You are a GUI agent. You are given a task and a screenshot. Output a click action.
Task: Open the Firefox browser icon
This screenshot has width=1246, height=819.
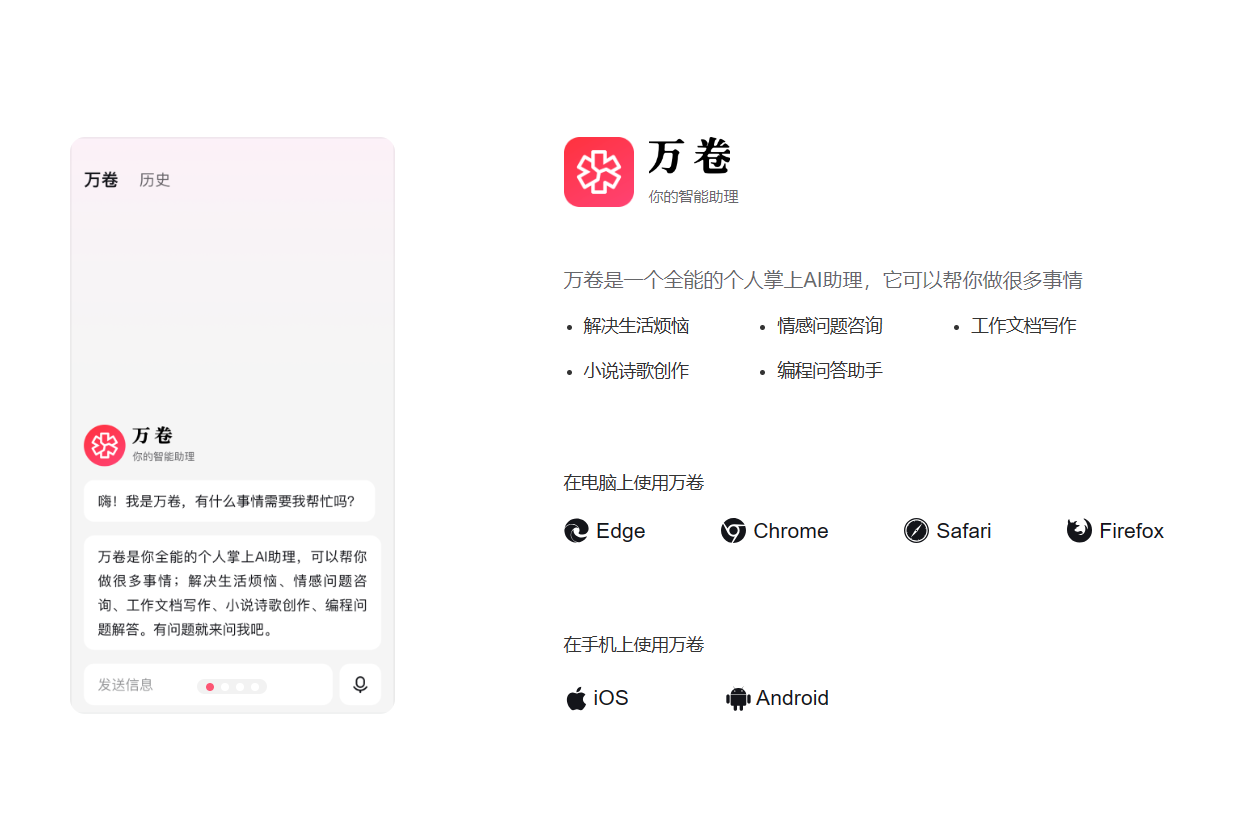click(x=1080, y=531)
